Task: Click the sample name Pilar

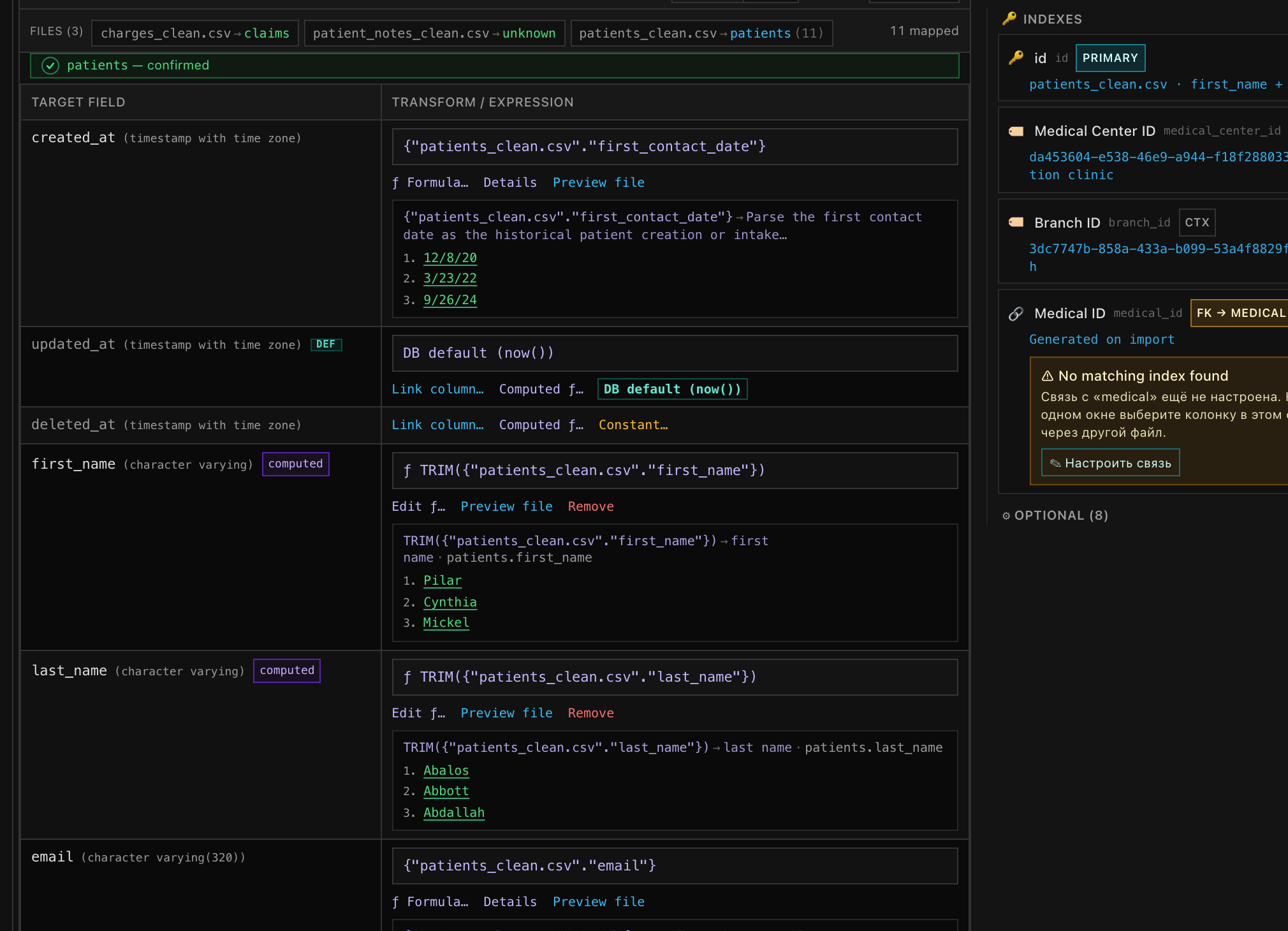Action: tap(443, 580)
